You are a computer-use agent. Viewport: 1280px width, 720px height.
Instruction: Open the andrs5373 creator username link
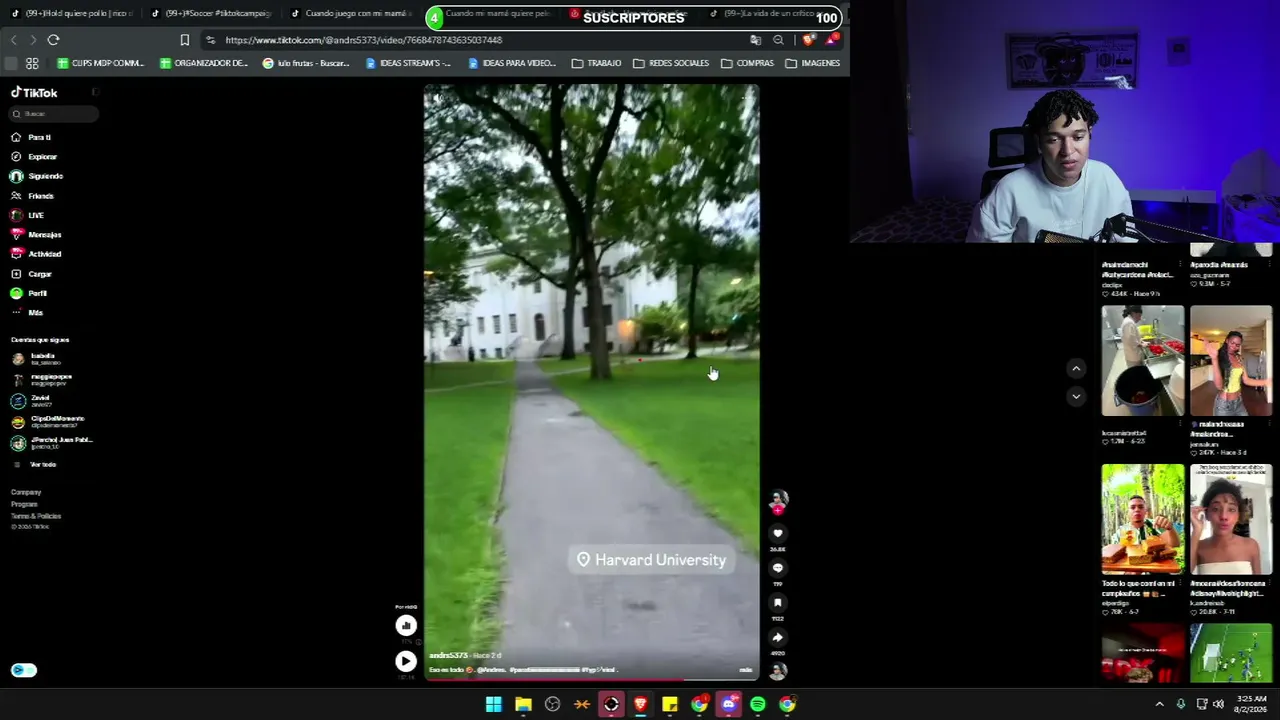click(x=449, y=655)
